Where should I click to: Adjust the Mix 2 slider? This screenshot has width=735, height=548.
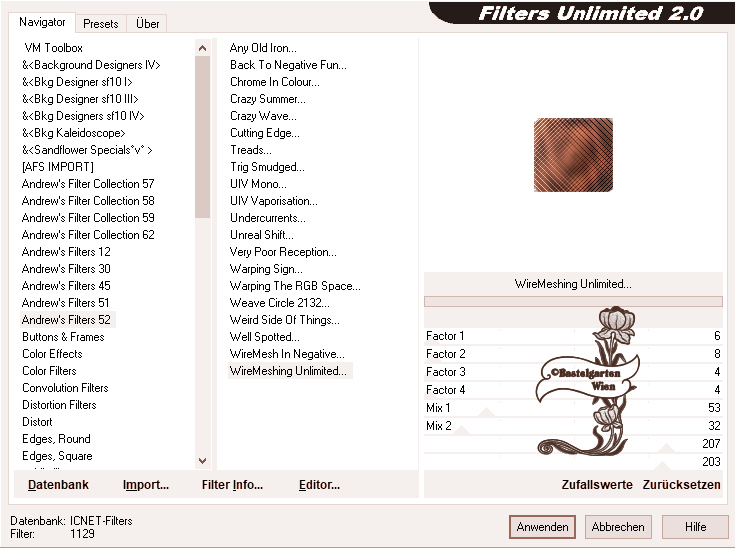[x=573, y=426]
